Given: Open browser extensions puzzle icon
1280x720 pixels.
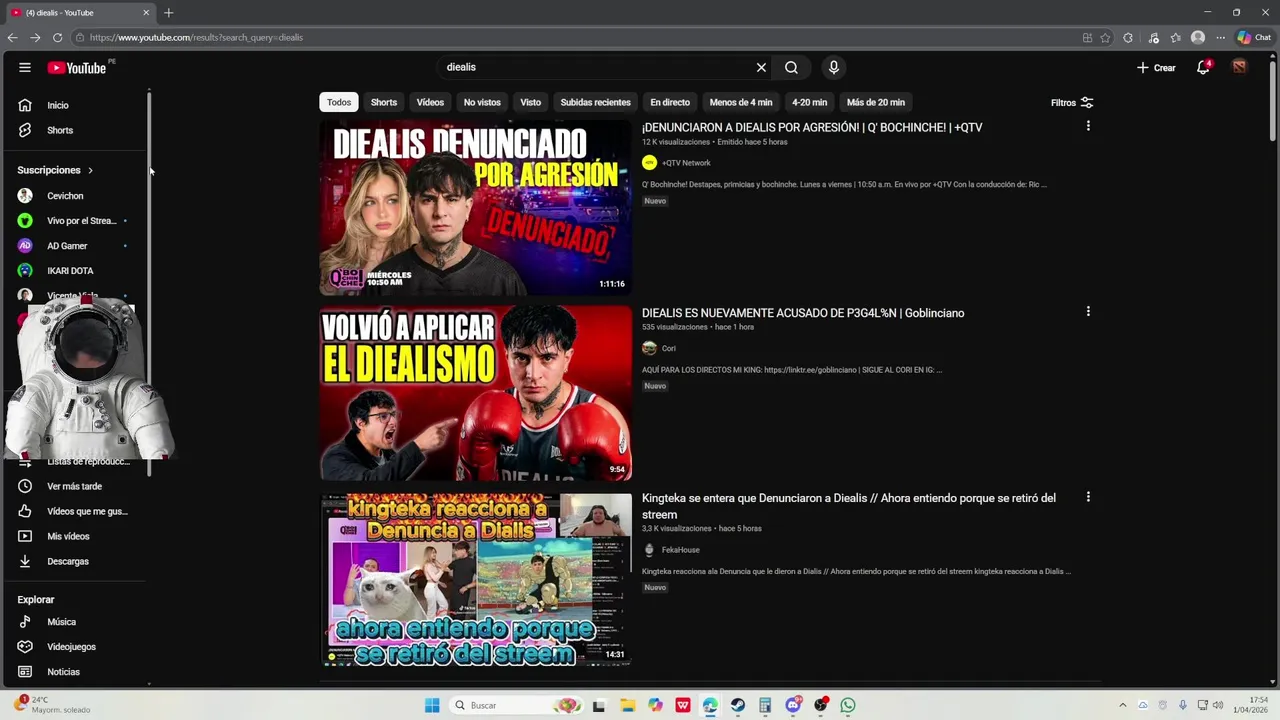Looking at the screenshot, I should tap(1128, 38).
